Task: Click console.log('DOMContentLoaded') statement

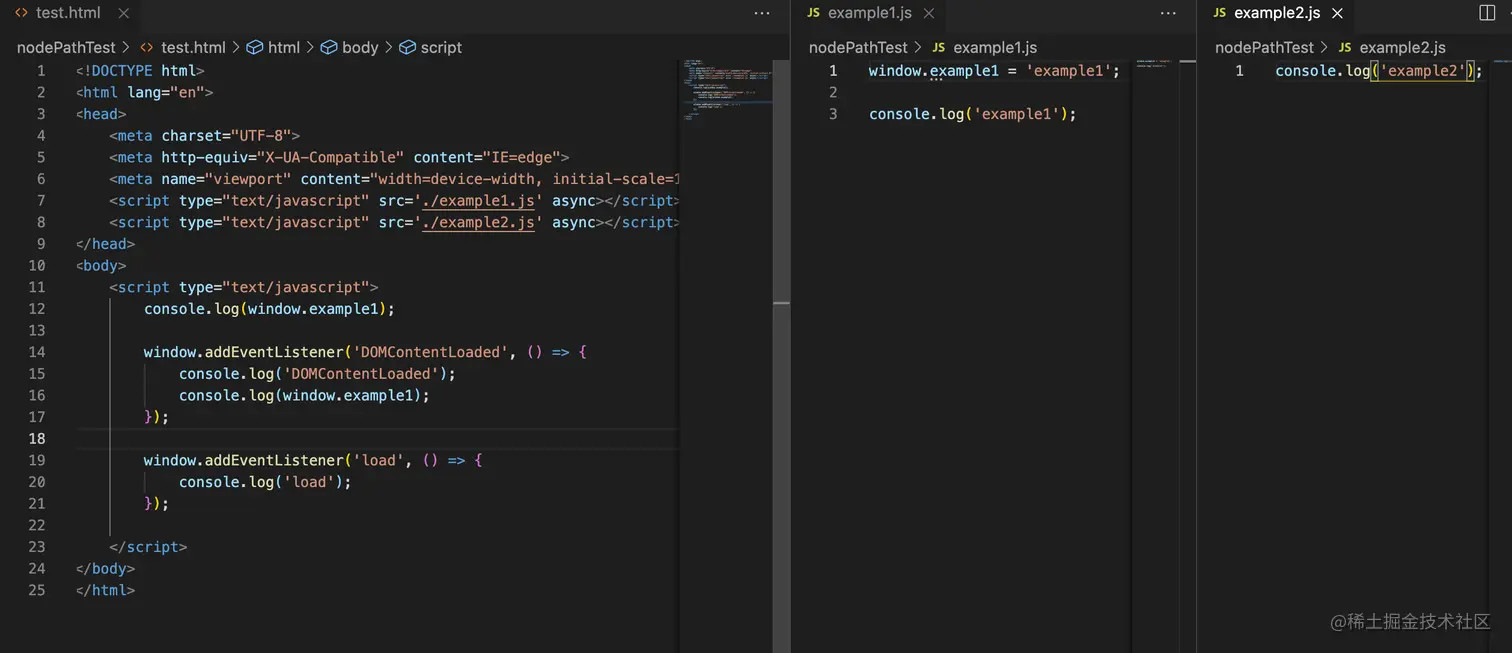Action: click(317, 373)
